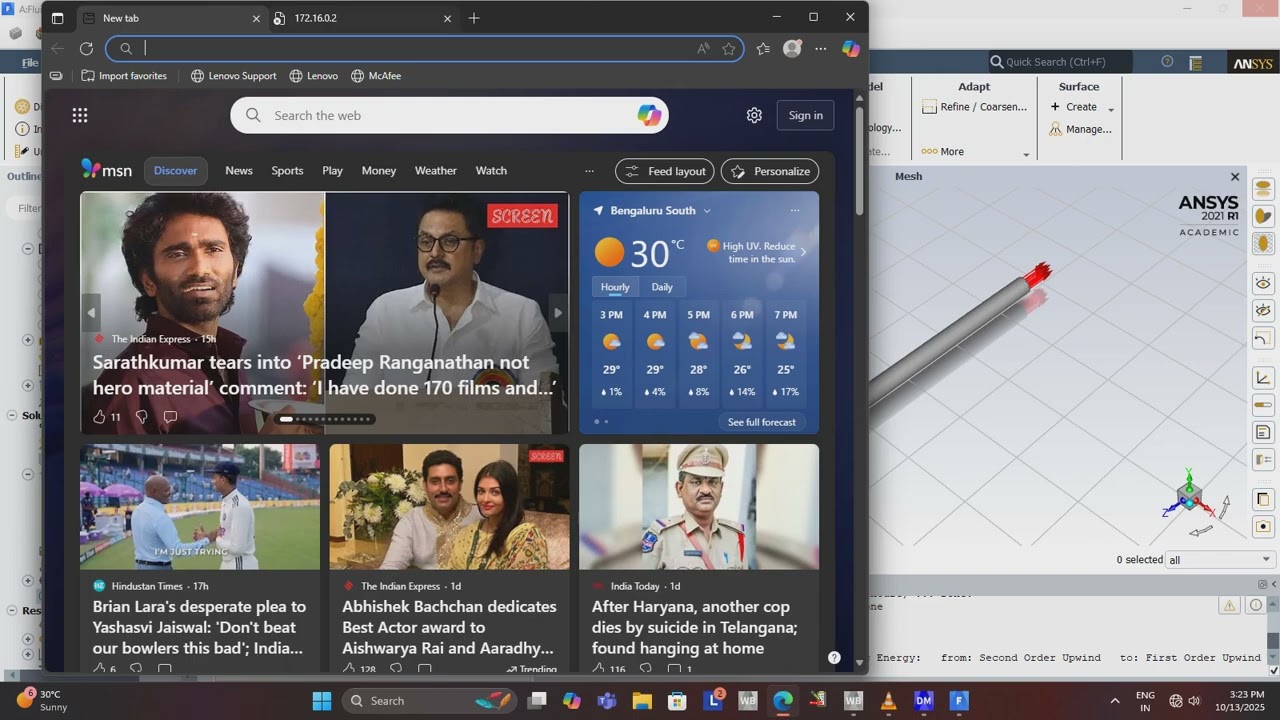Open Feed layout options

pos(665,171)
